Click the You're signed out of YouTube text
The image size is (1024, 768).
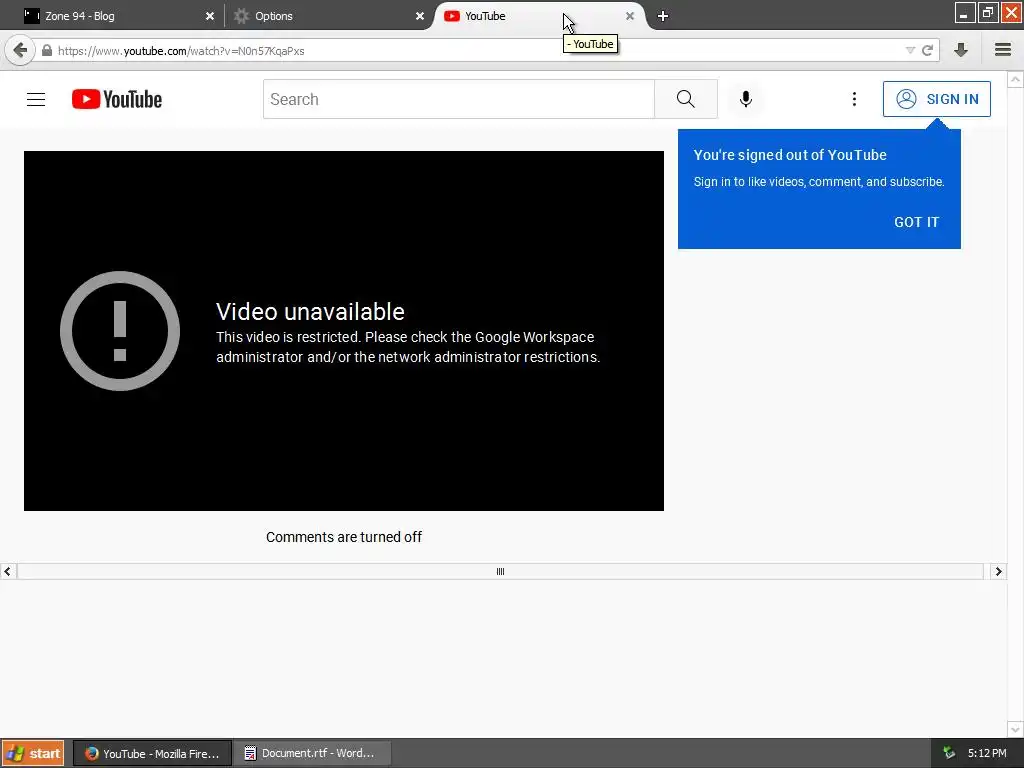(790, 155)
